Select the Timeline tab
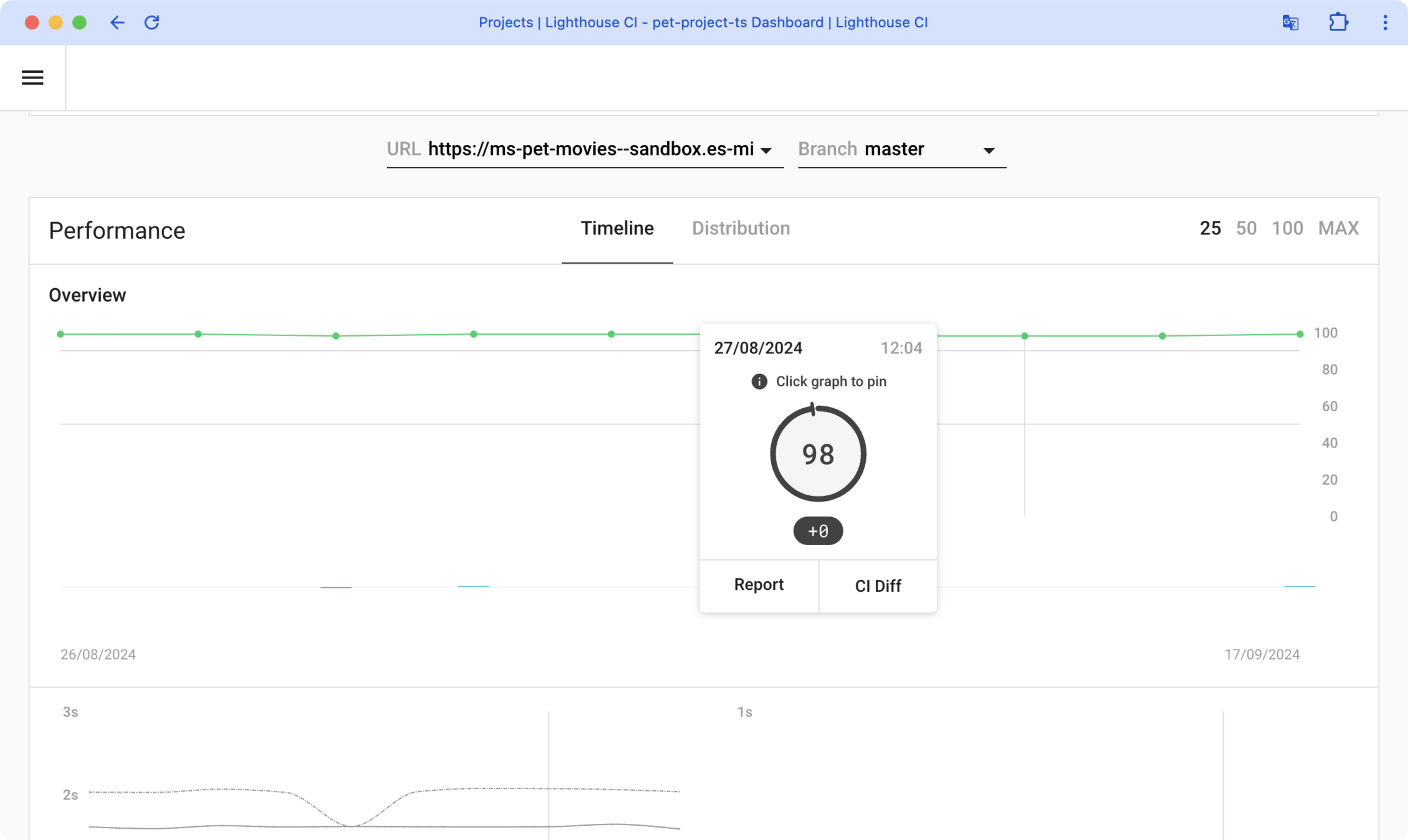 click(617, 228)
